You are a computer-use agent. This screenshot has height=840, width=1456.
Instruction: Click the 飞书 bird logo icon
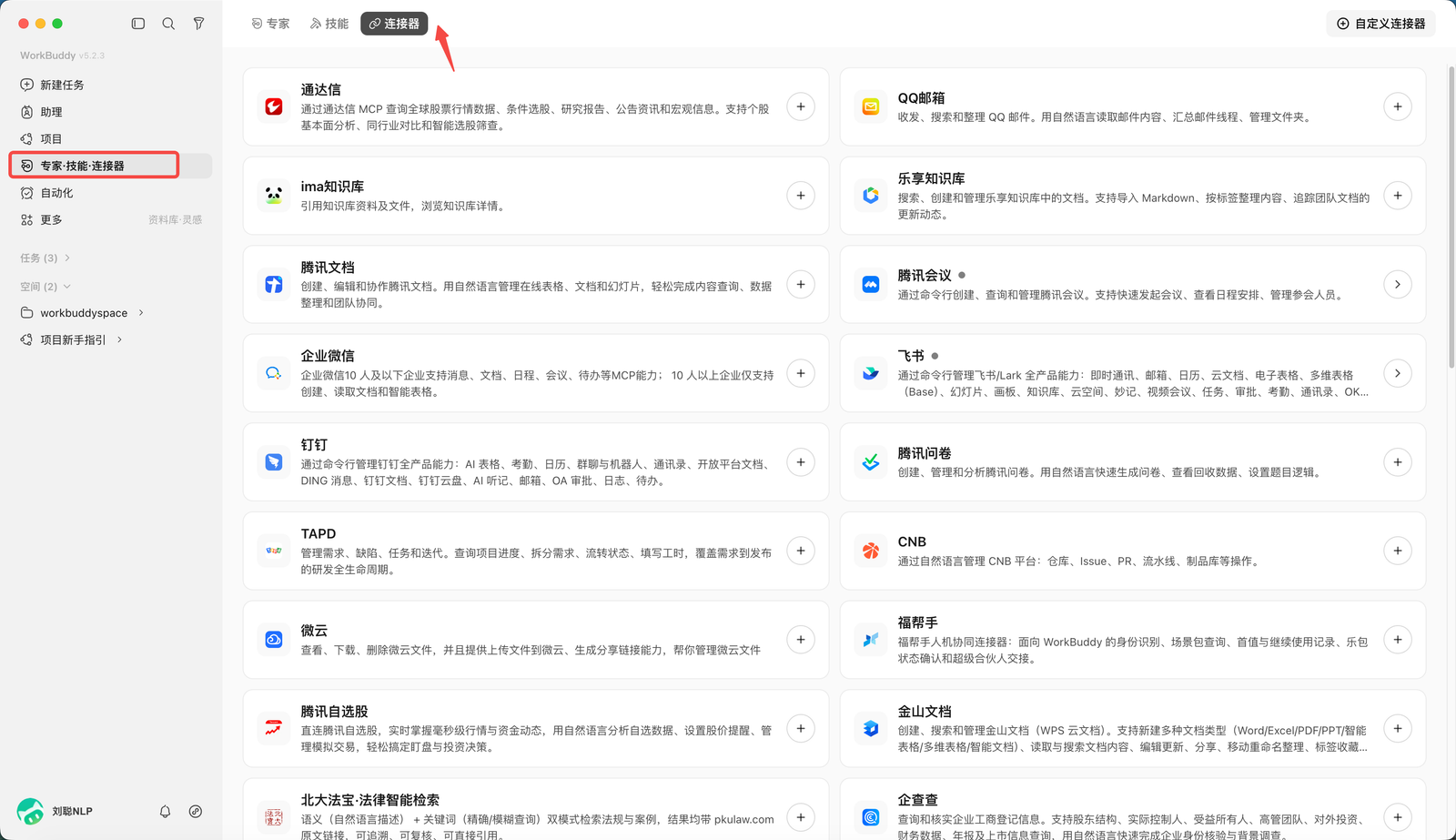[x=871, y=373]
